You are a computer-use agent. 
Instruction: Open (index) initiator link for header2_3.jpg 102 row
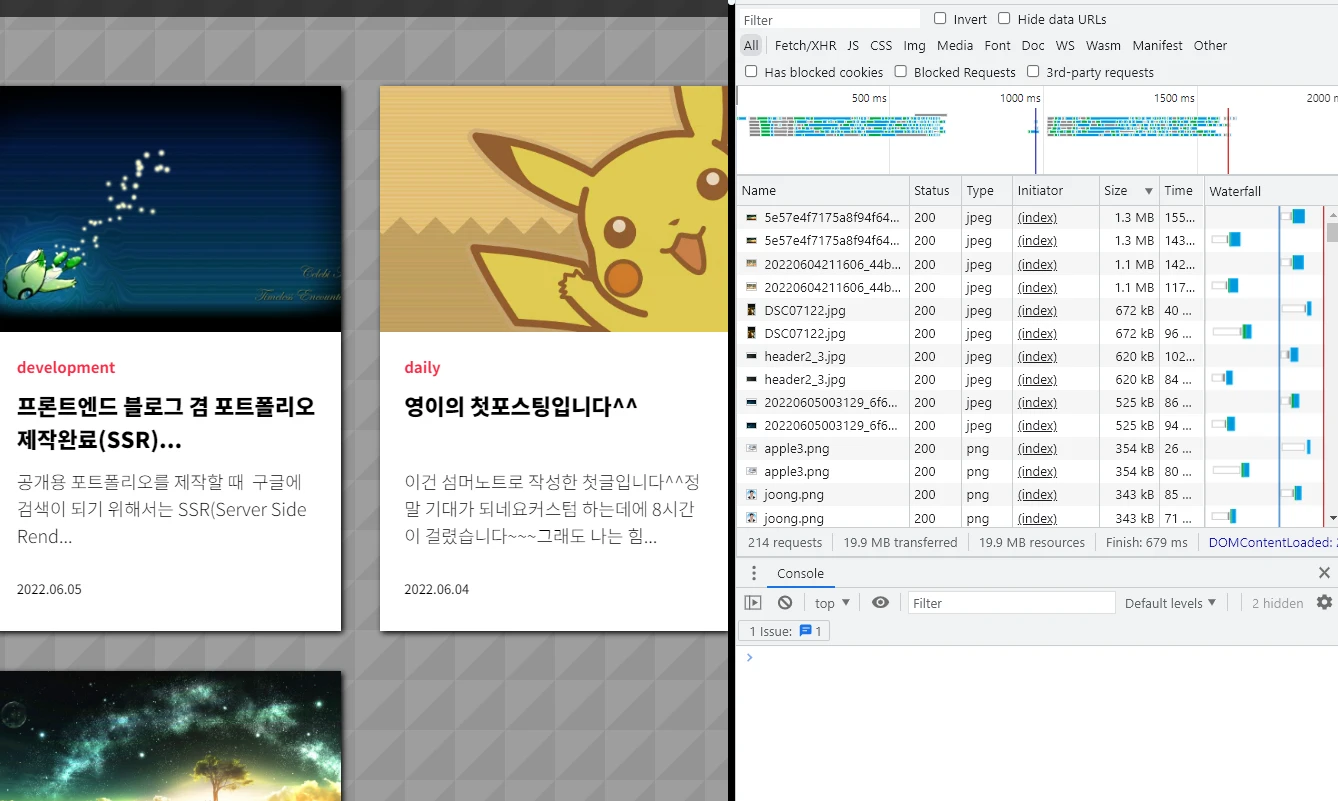point(1037,356)
